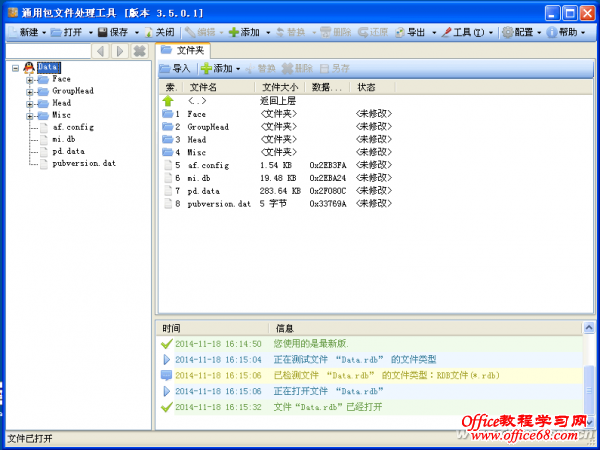Select the Data root node in tree
The height and width of the screenshot is (450, 600).
49,67
